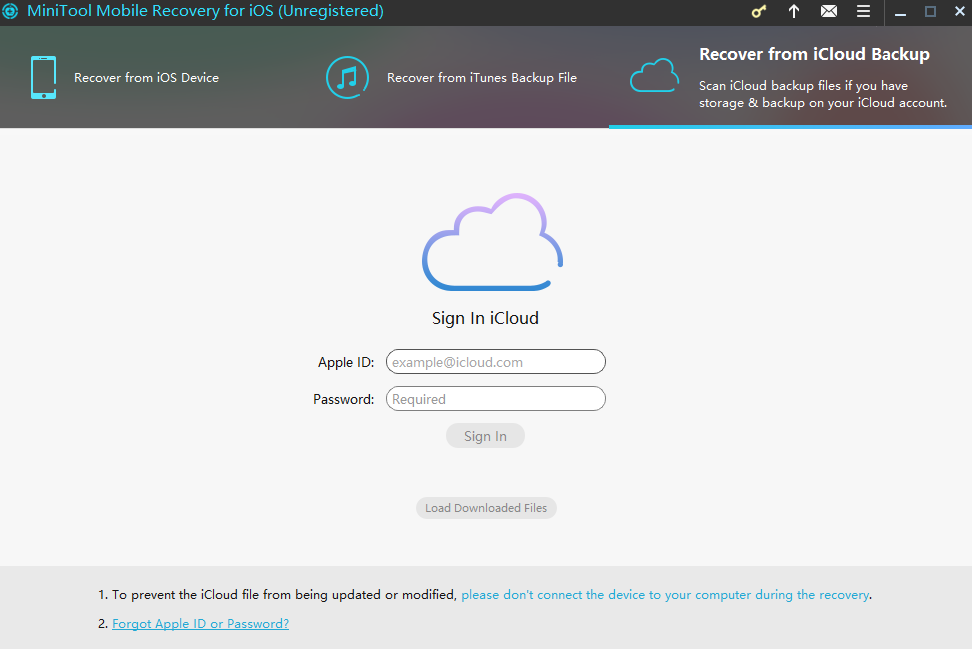Click the upgrade arrow icon
Image resolution: width=972 pixels, height=649 pixels.
pyautogui.click(x=793, y=11)
